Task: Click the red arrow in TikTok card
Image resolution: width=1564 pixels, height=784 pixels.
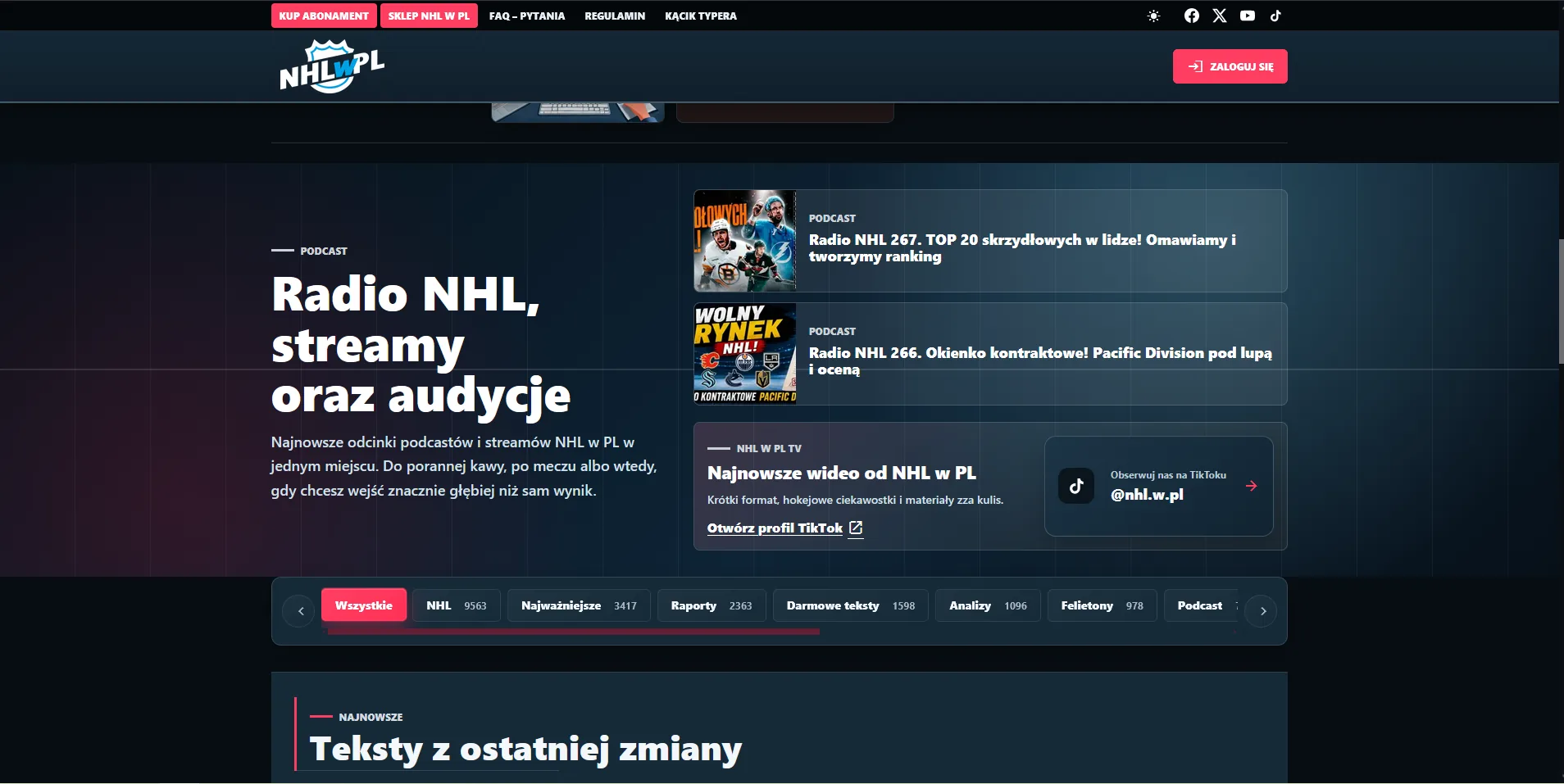Action: tap(1251, 486)
